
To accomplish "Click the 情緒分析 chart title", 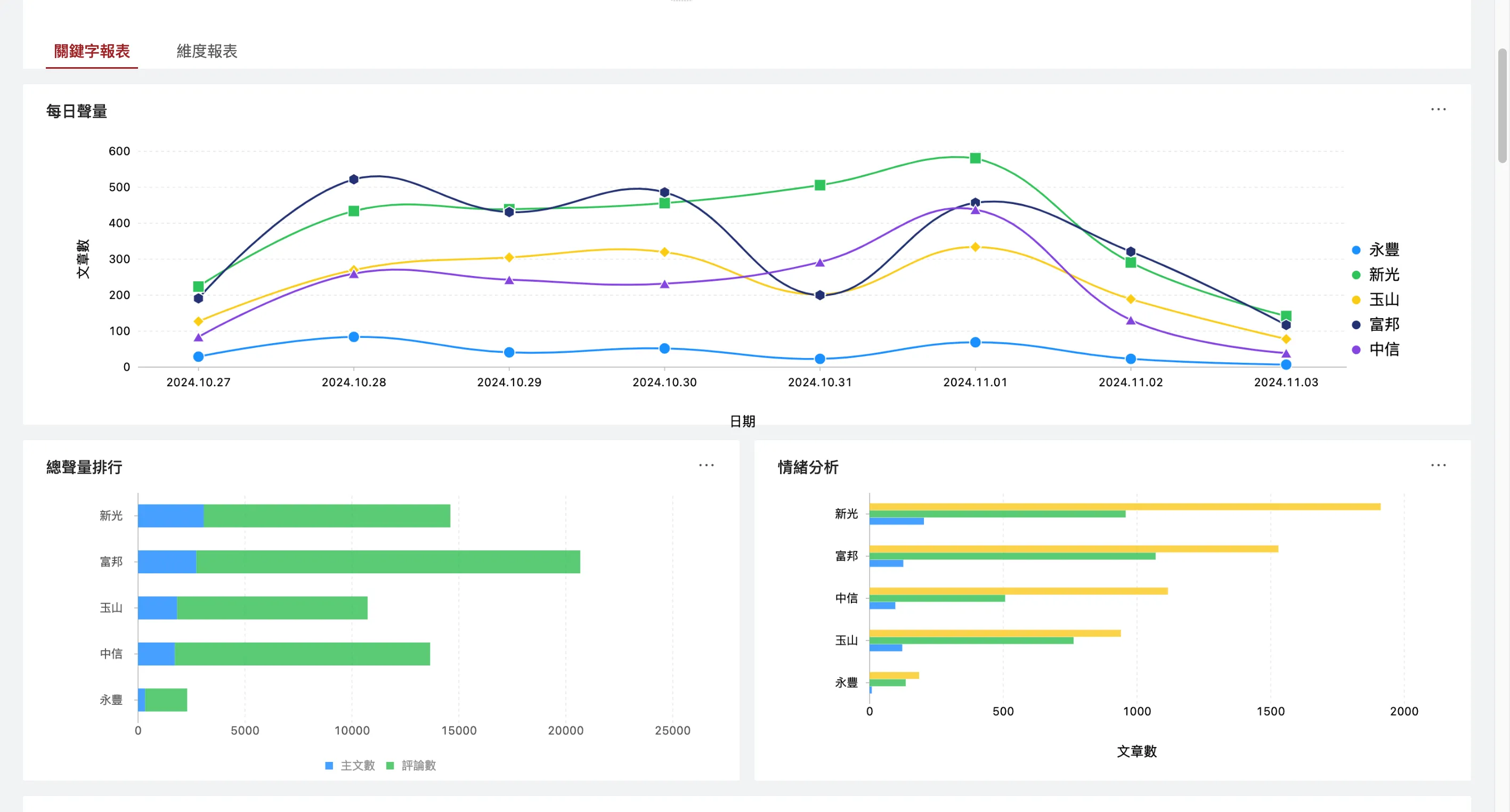I will pyautogui.click(x=808, y=467).
